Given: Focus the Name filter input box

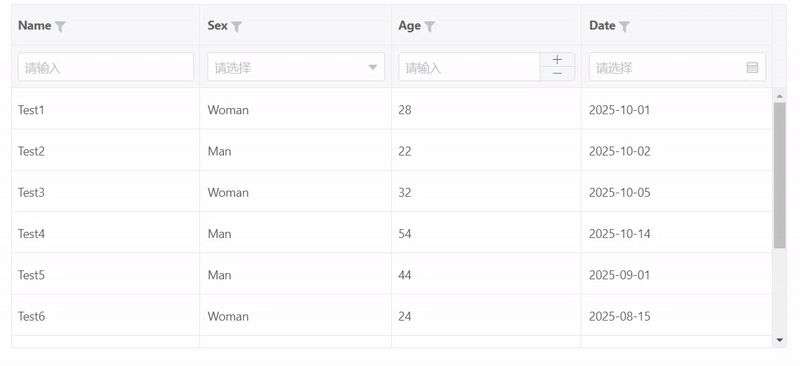Looking at the screenshot, I should [106, 67].
